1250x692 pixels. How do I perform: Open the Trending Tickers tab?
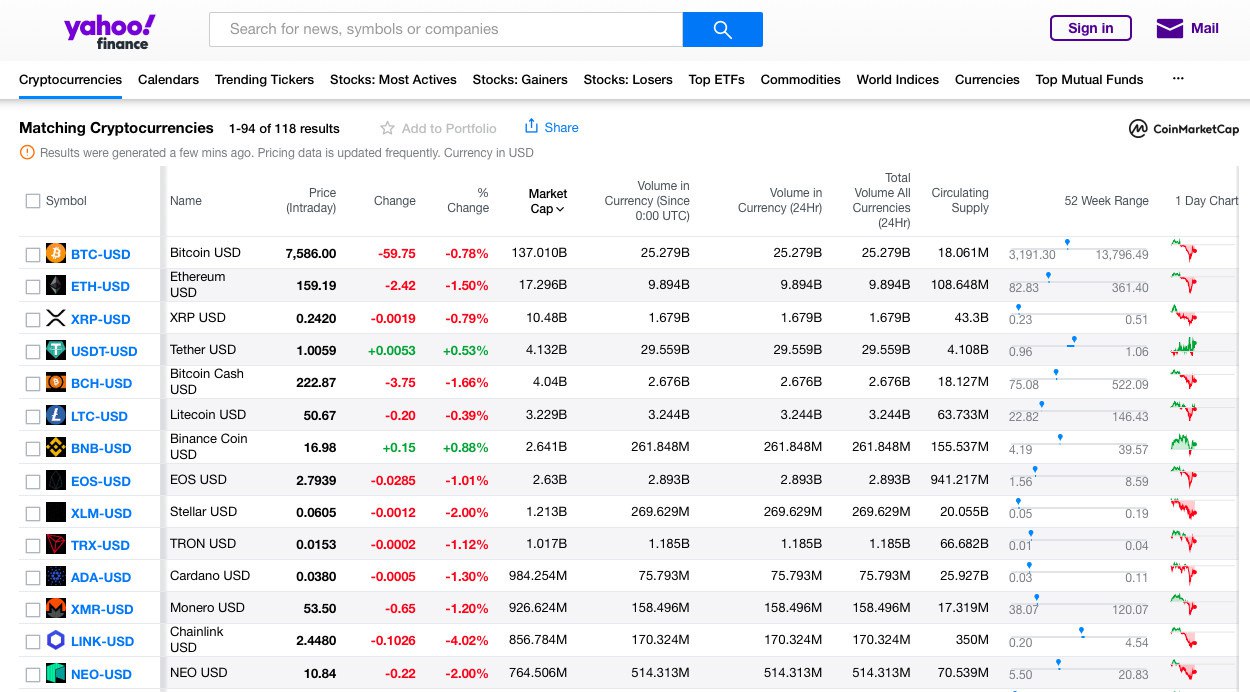264,79
